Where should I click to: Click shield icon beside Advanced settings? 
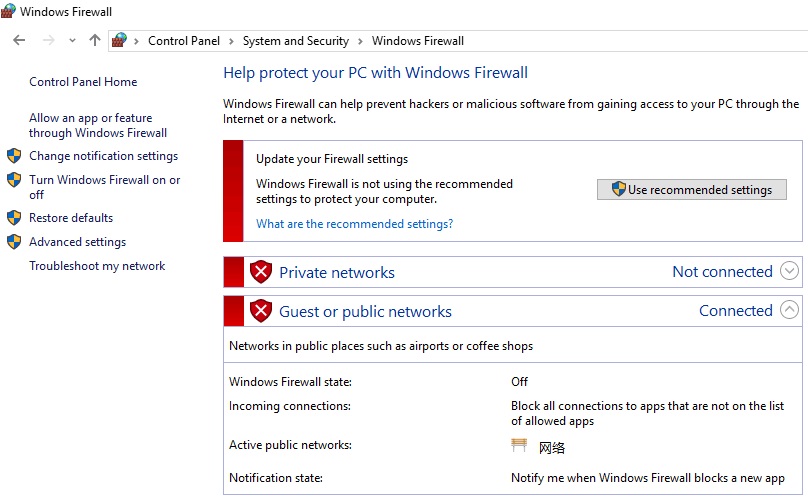coord(14,241)
